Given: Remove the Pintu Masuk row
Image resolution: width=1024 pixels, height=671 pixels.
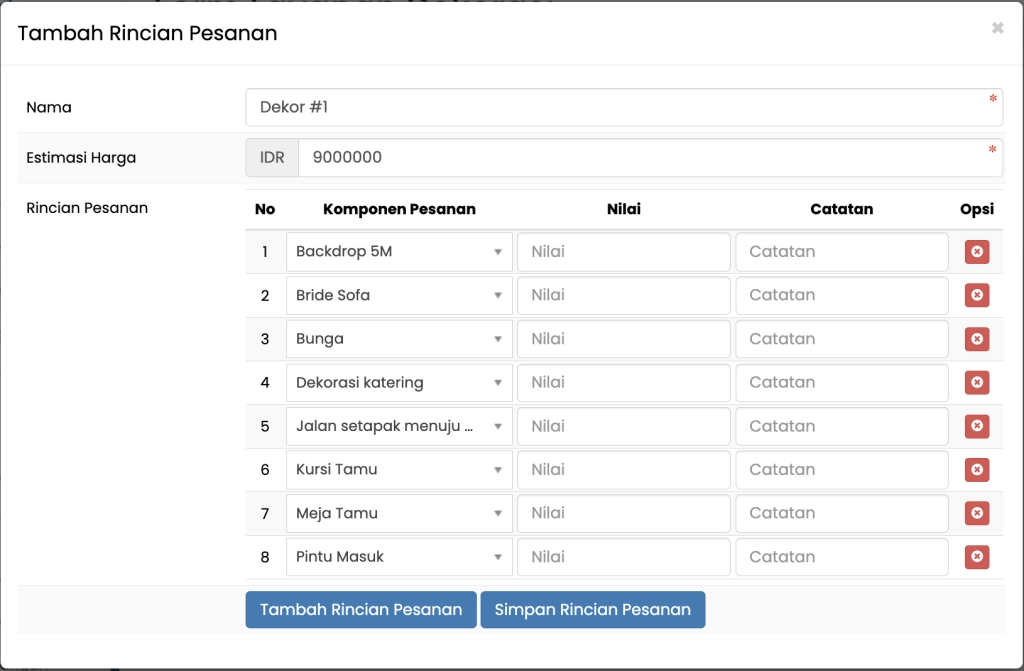Looking at the screenshot, I should pos(976,557).
